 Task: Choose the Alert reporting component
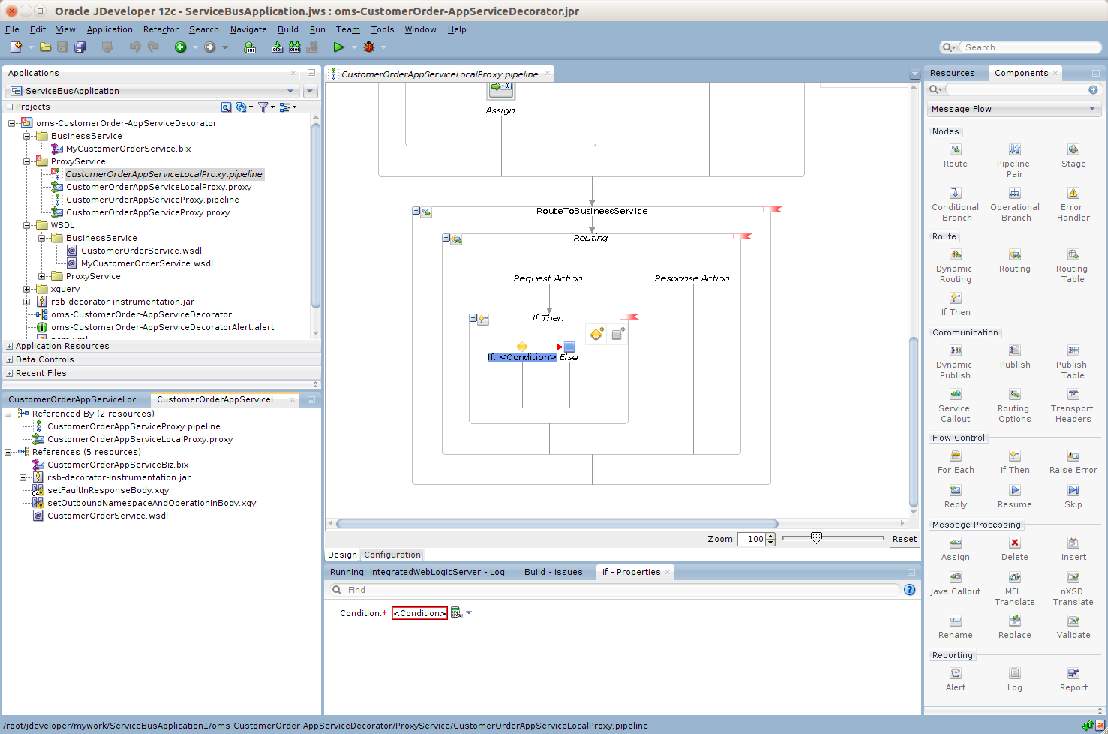(x=955, y=679)
